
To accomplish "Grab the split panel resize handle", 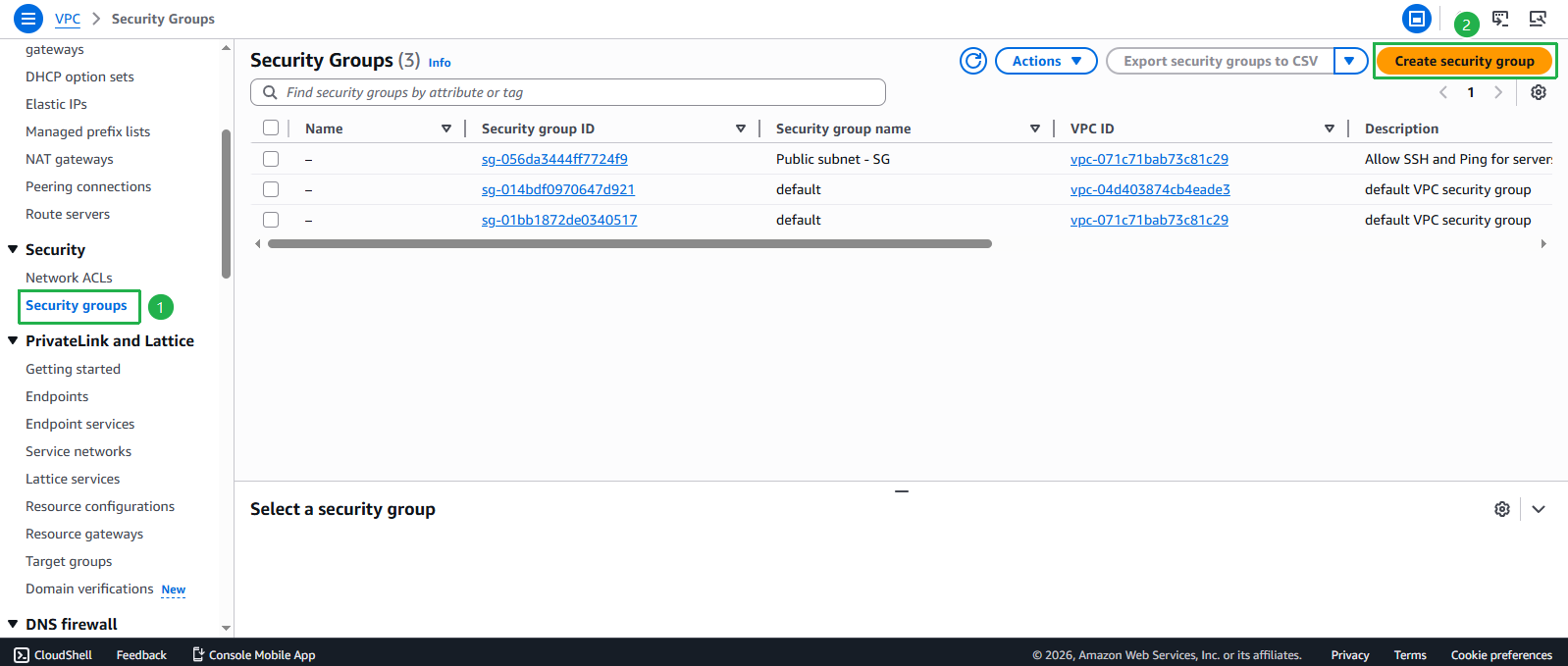I will (x=902, y=490).
